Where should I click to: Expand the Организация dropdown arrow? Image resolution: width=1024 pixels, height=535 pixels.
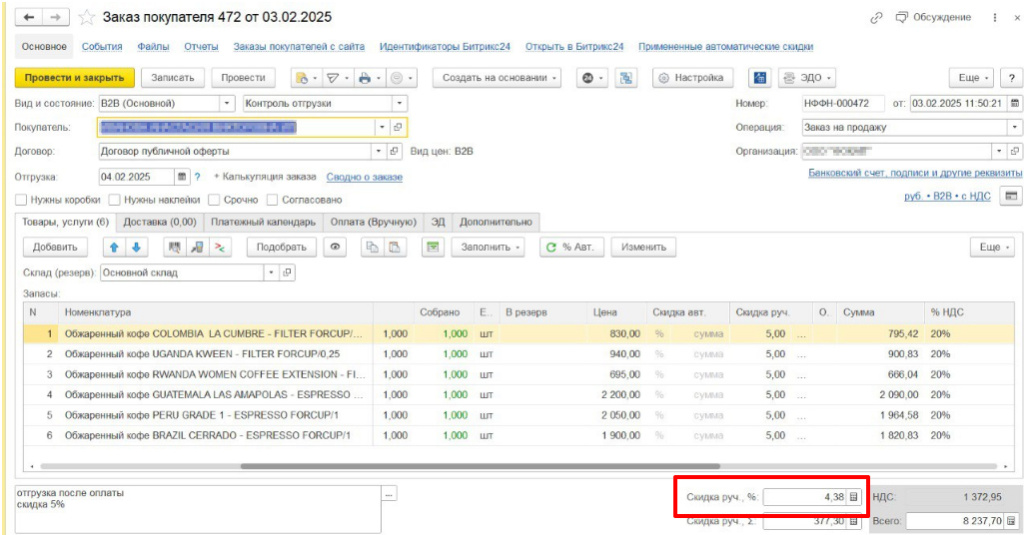999,151
